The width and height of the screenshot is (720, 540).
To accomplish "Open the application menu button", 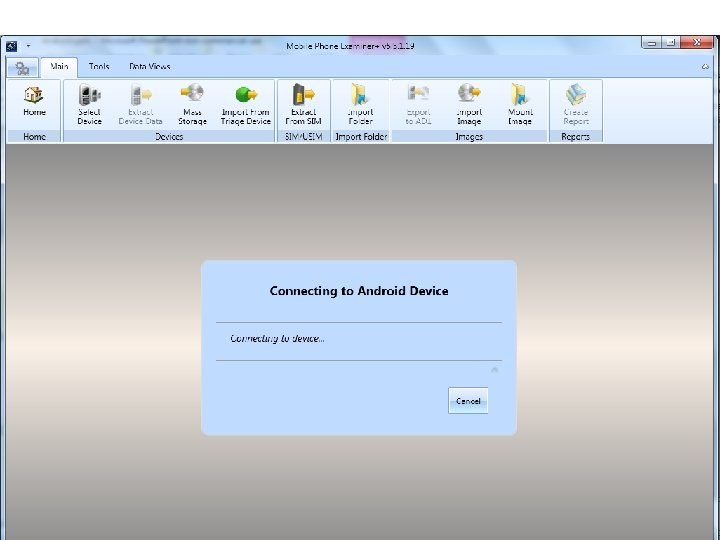I will tap(22, 68).
